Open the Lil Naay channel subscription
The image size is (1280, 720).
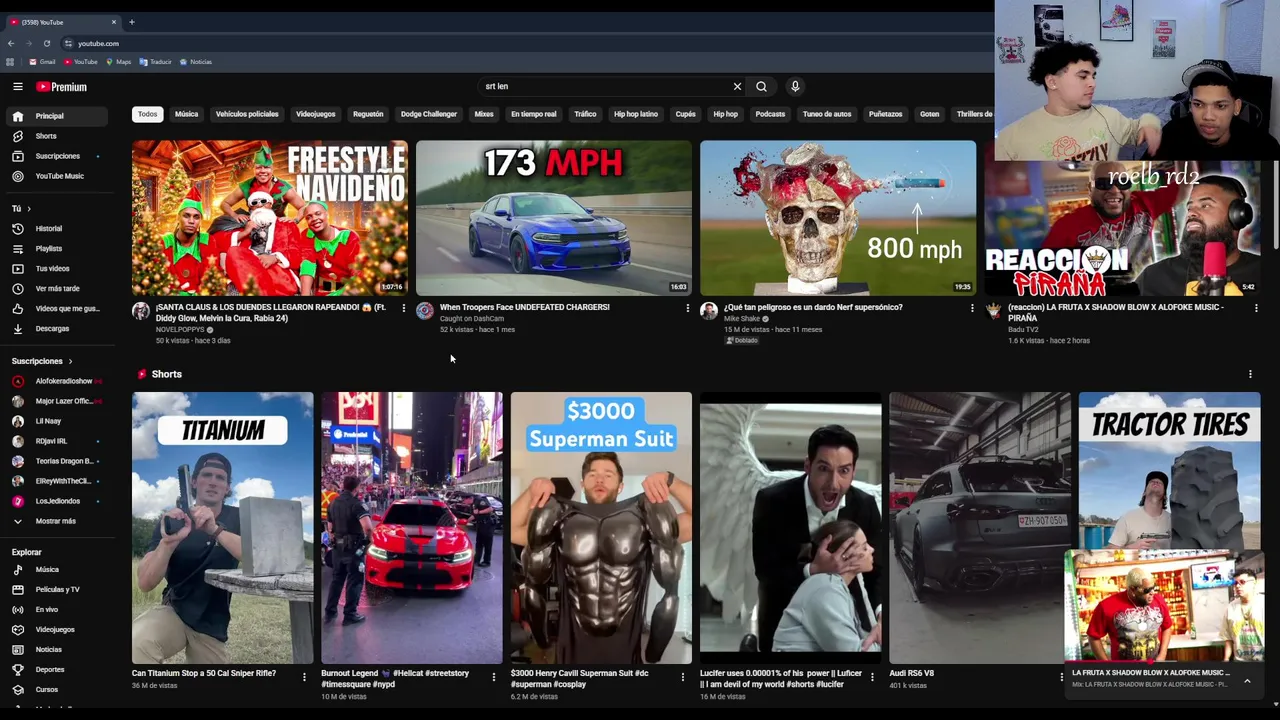point(56,421)
